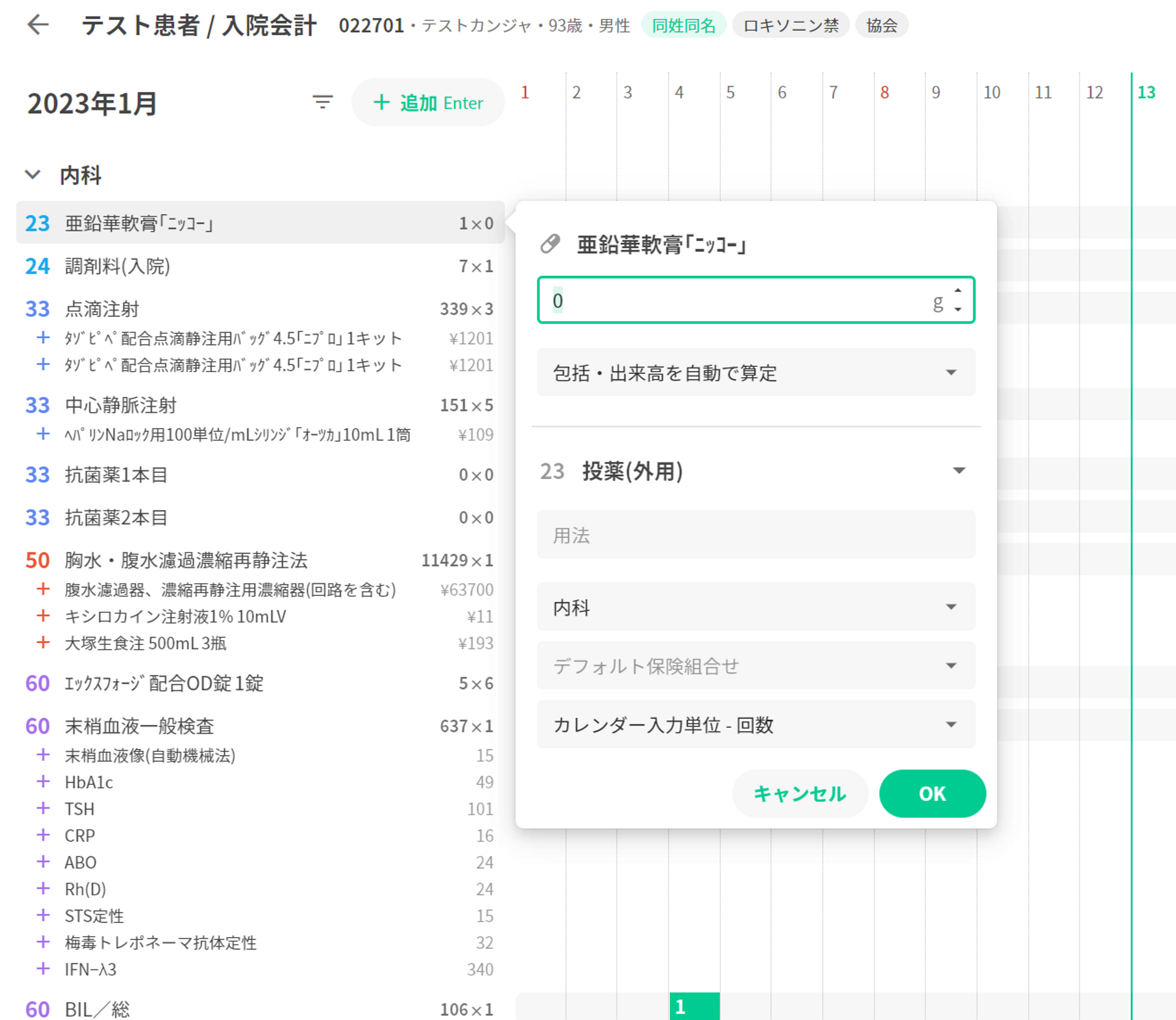Click plus icon beside TSH item

pos(43,808)
